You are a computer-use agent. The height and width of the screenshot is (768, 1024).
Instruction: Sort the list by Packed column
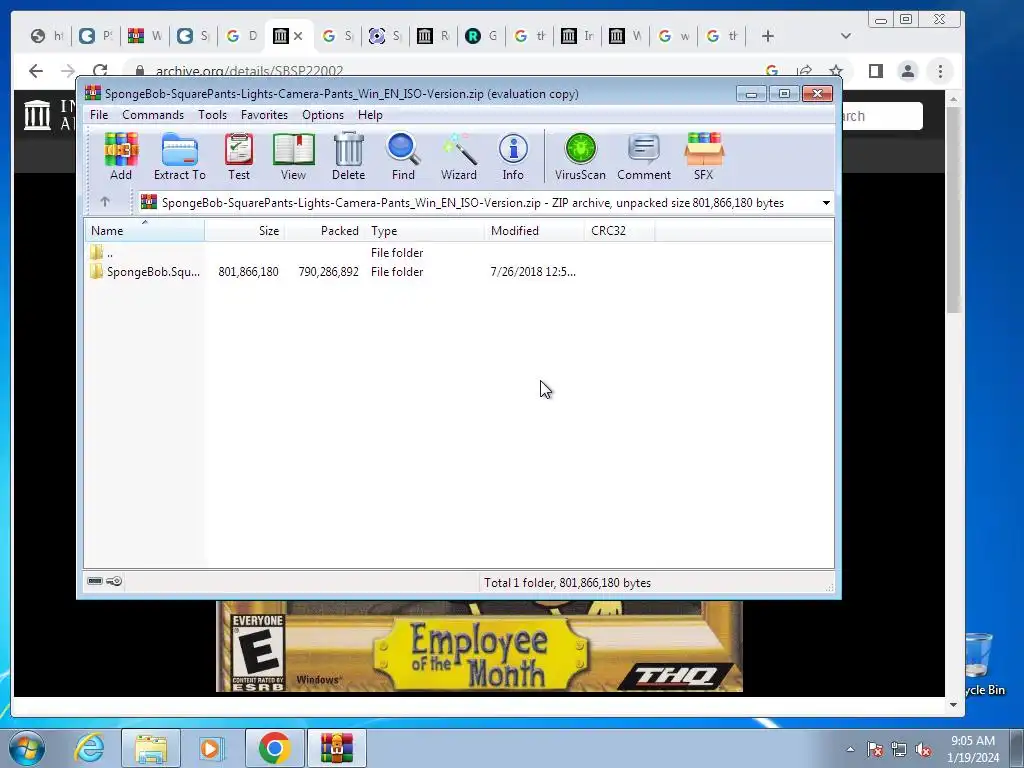point(325,231)
